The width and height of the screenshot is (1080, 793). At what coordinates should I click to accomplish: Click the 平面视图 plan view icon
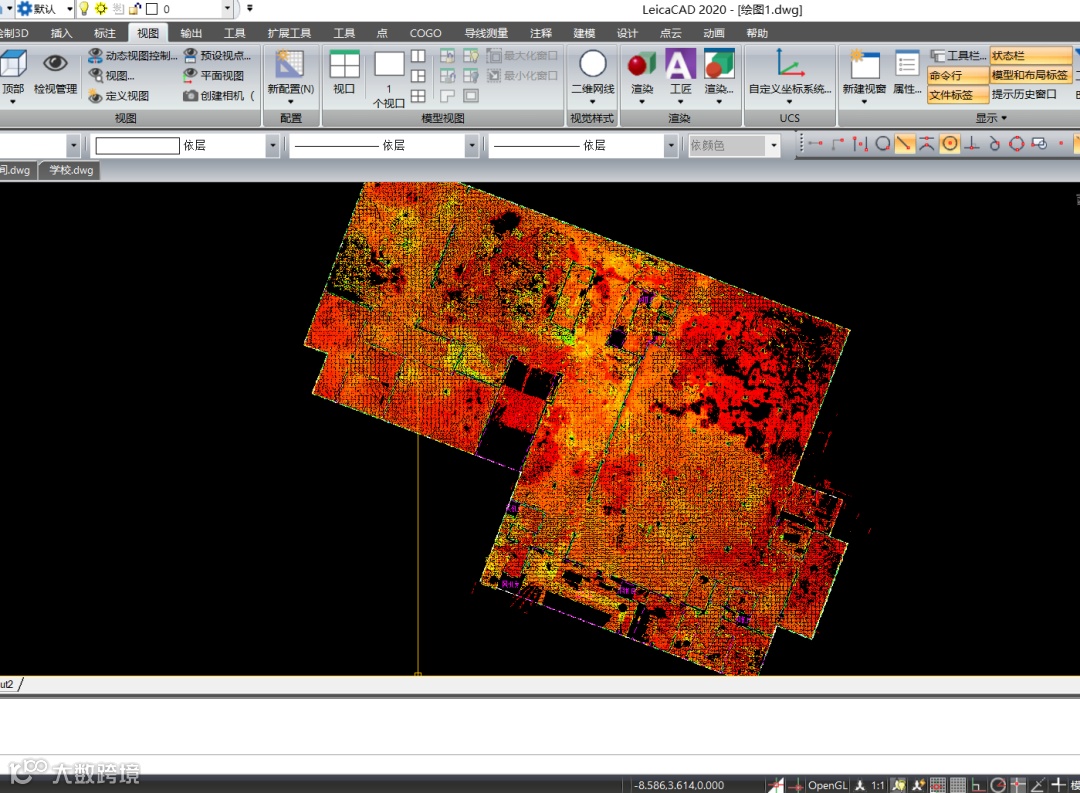(191, 76)
